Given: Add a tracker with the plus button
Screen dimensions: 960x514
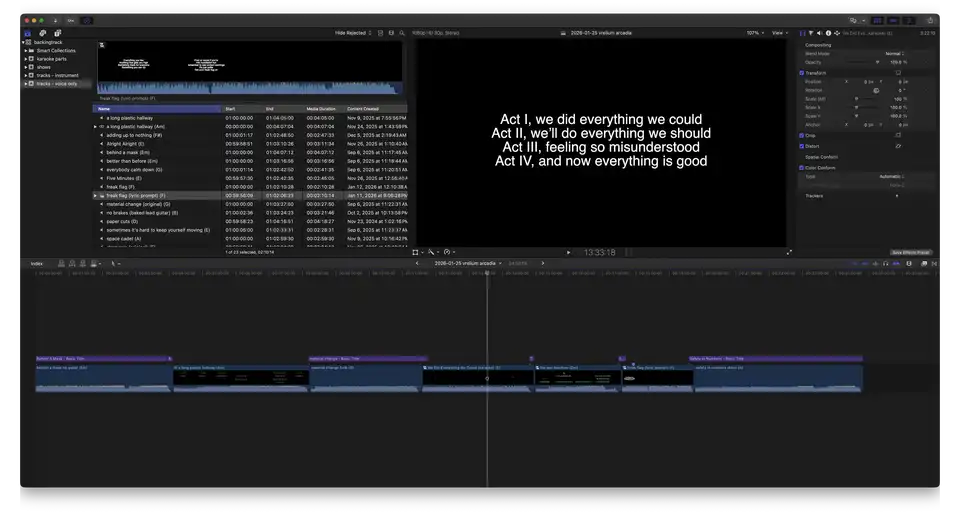Looking at the screenshot, I should [897, 196].
